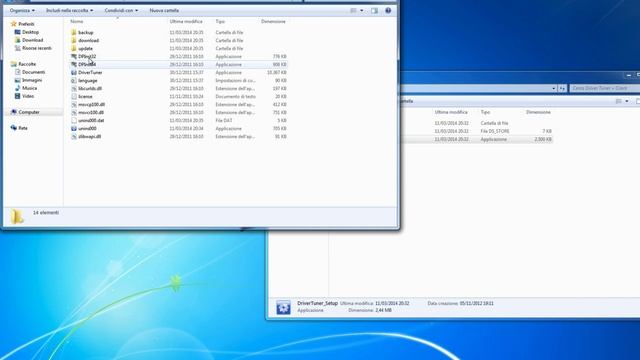The image size is (640, 360).
Task: Click search field in back Explorer window
Action: click(x=605, y=88)
